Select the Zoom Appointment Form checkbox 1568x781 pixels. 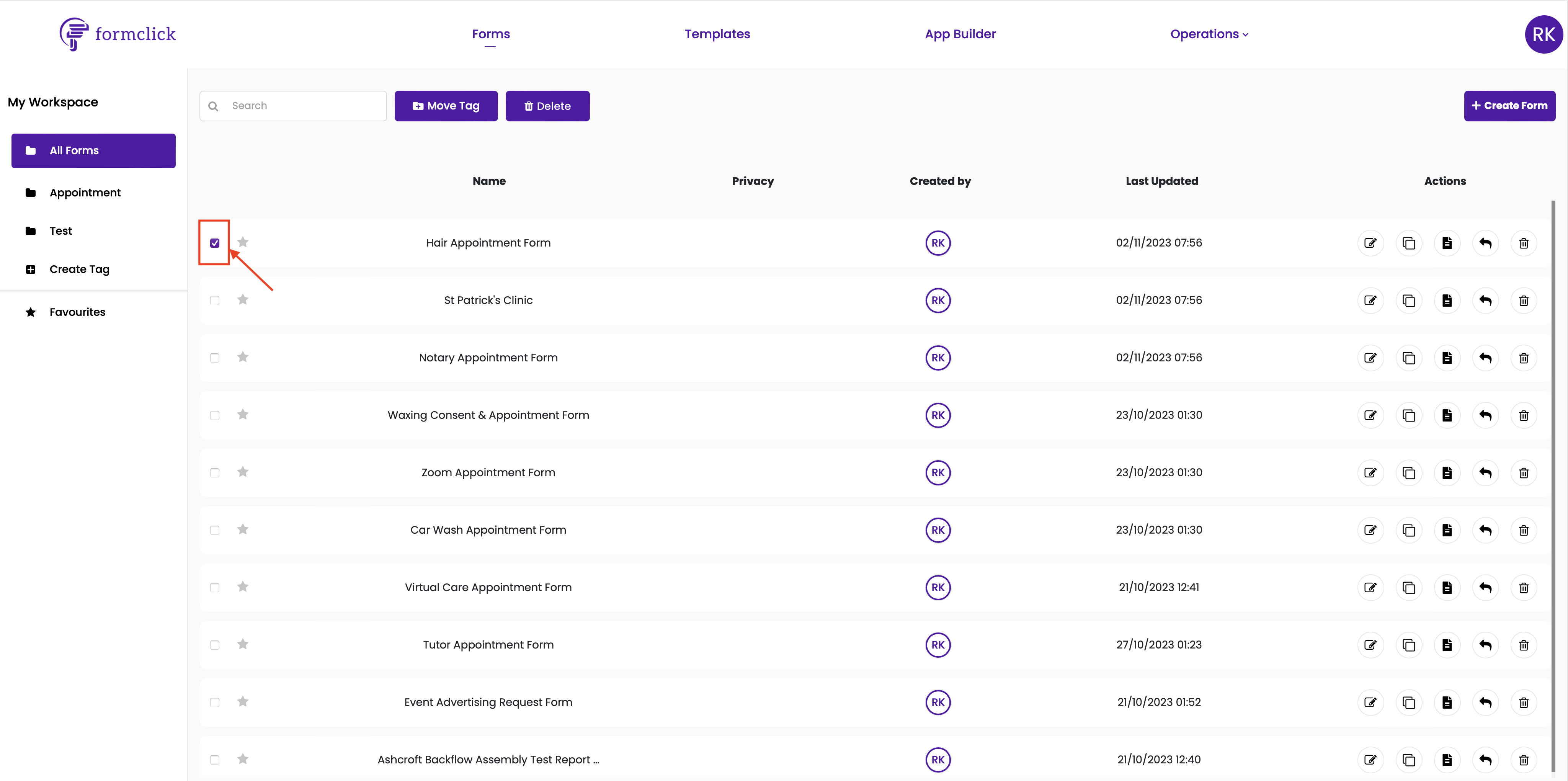(215, 473)
